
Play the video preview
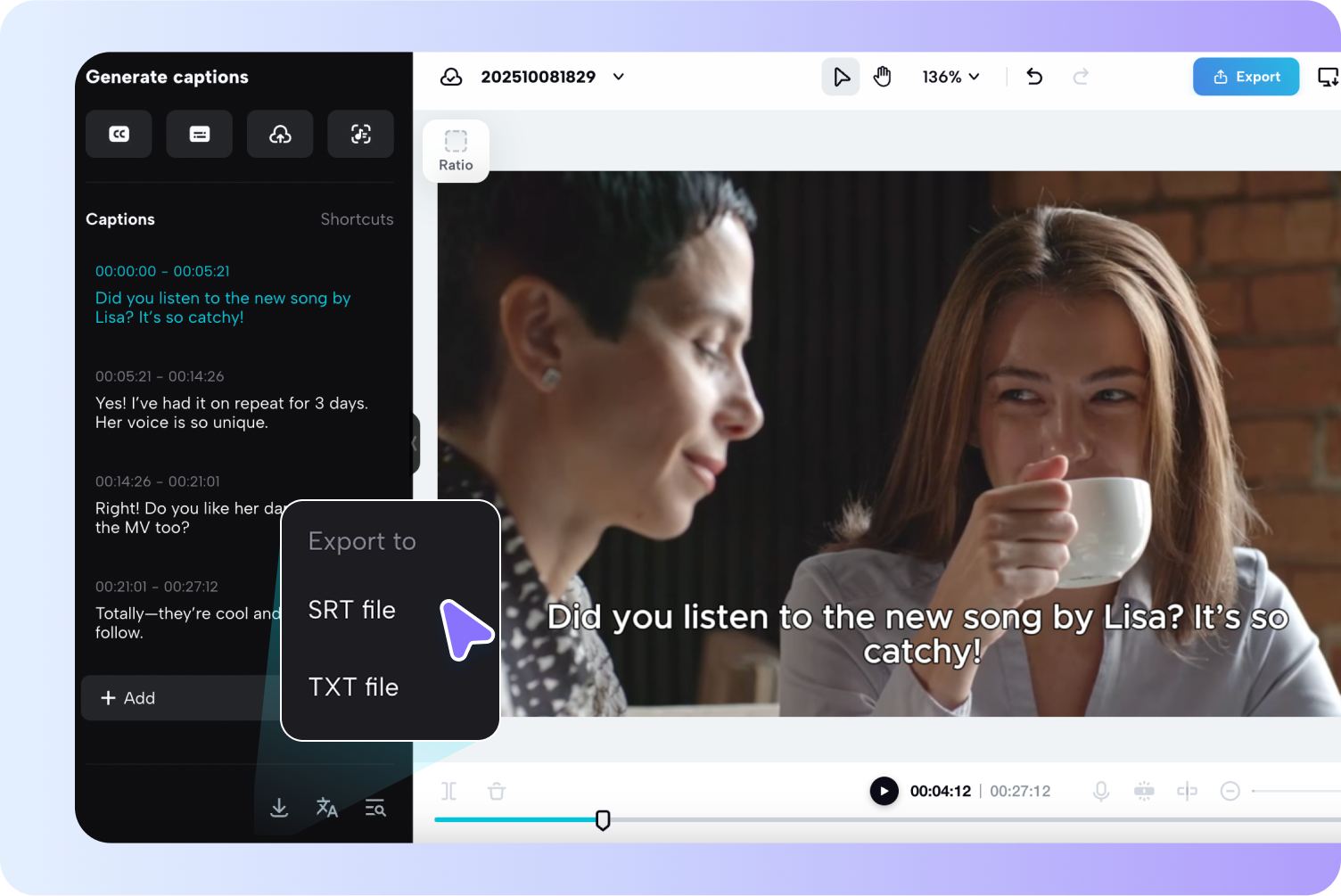[x=884, y=791]
